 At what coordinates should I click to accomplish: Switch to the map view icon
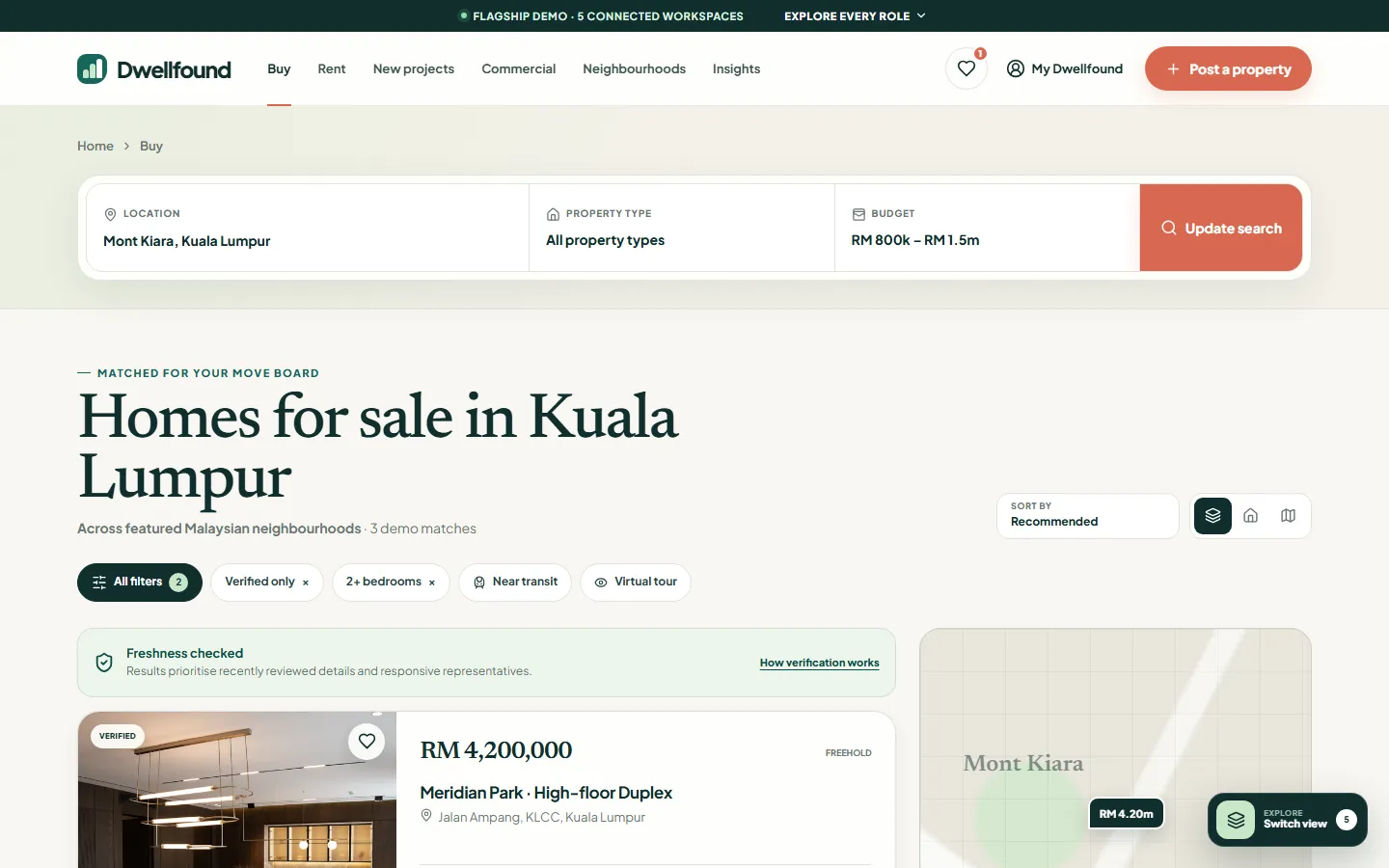pyautogui.click(x=1288, y=515)
